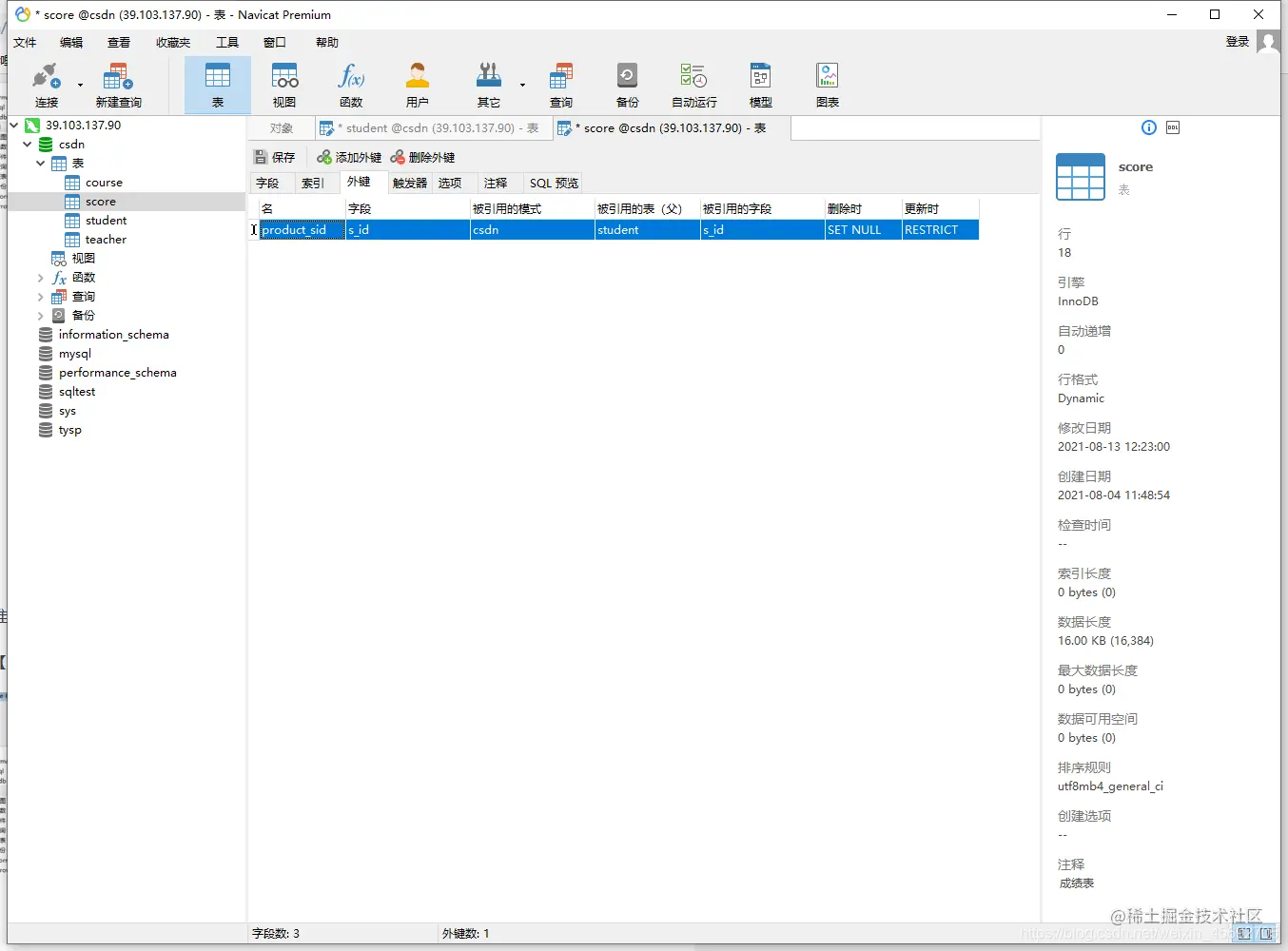This screenshot has width=1288, height=951.
Task: Switch to the SQL 预览 tab
Action: 554,183
